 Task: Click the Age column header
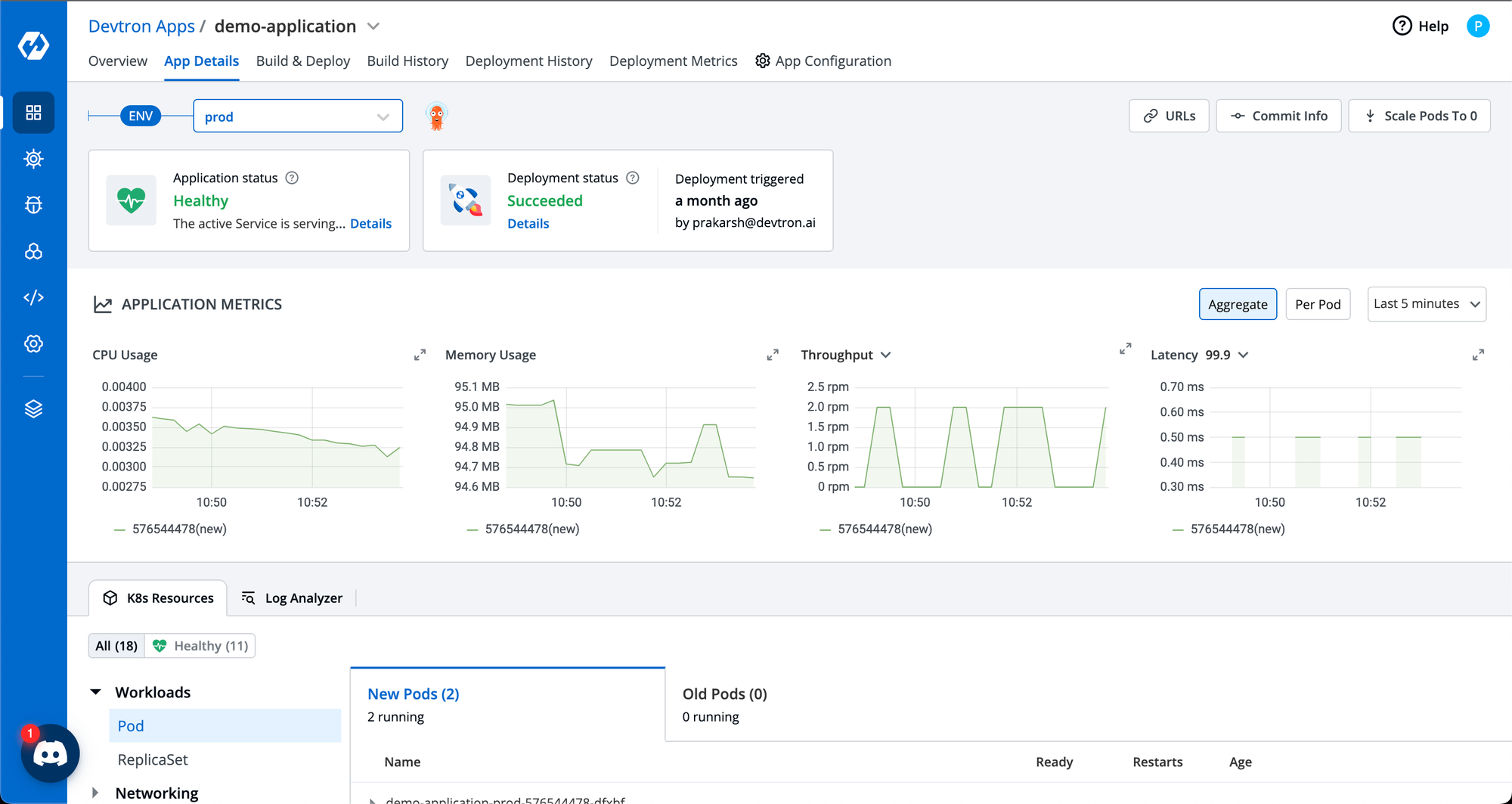pyautogui.click(x=1241, y=762)
